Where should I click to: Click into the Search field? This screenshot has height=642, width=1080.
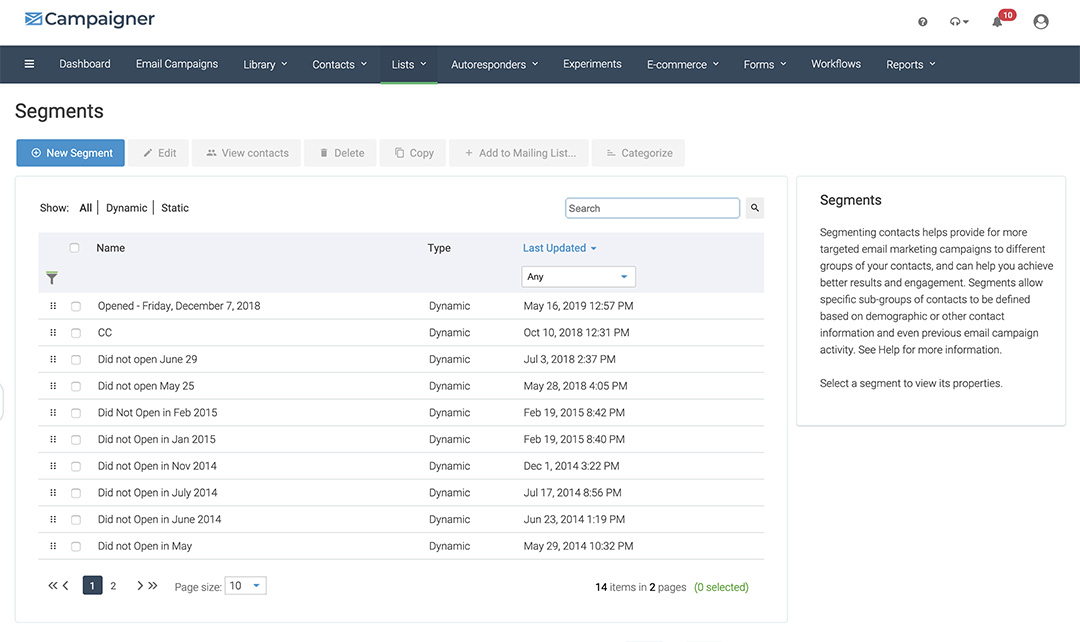pos(652,208)
